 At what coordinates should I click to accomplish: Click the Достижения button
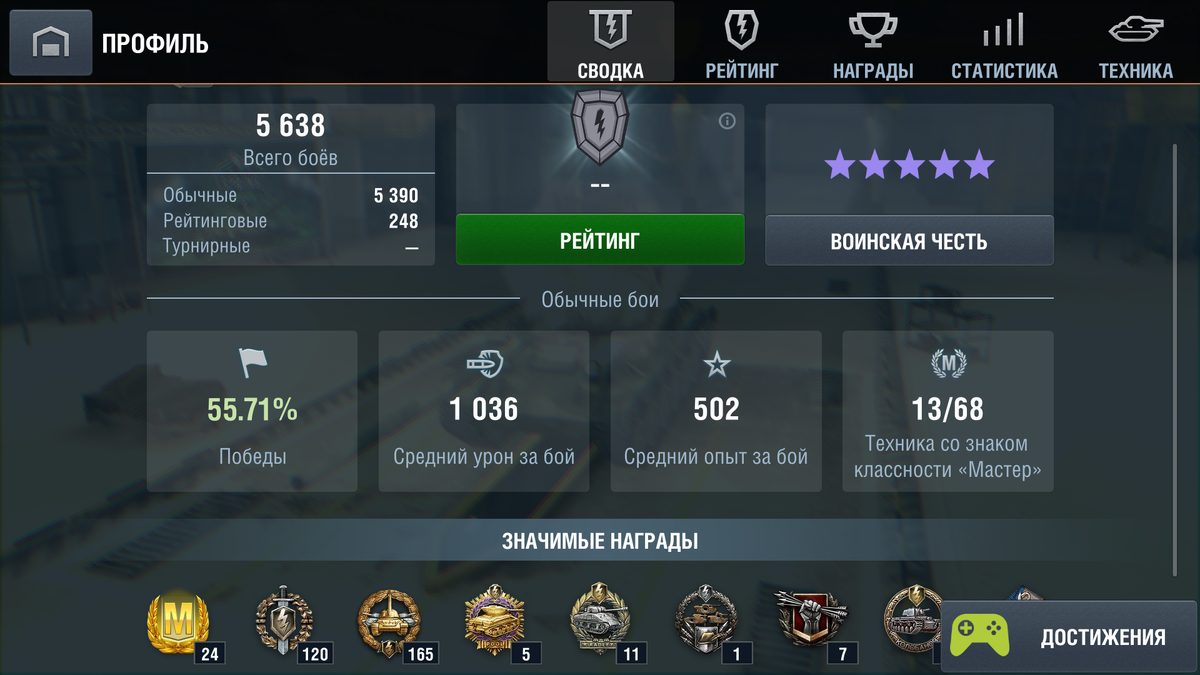(x=1069, y=637)
